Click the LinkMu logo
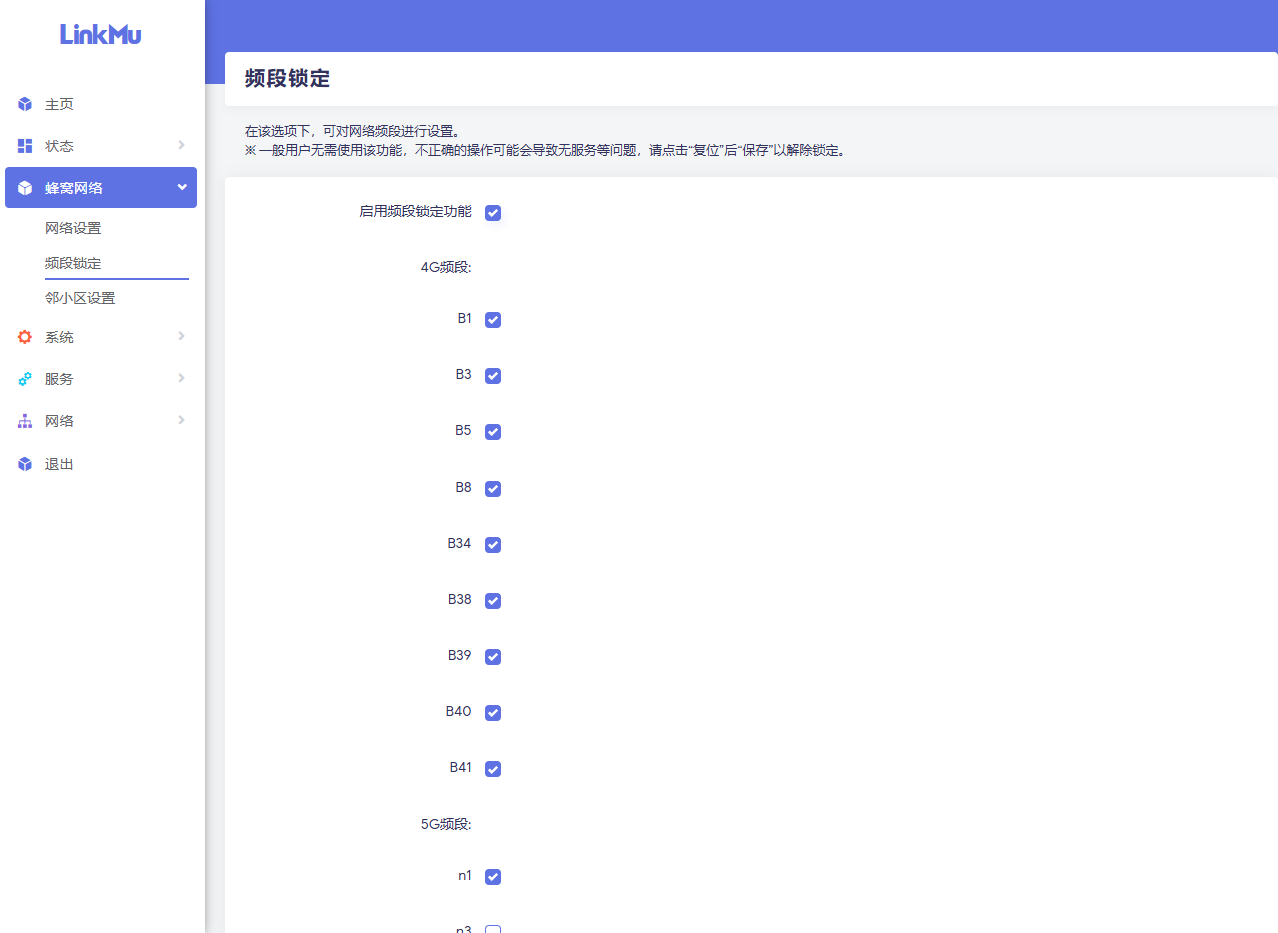The height and width of the screenshot is (933, 1278). tap(101, 35)
